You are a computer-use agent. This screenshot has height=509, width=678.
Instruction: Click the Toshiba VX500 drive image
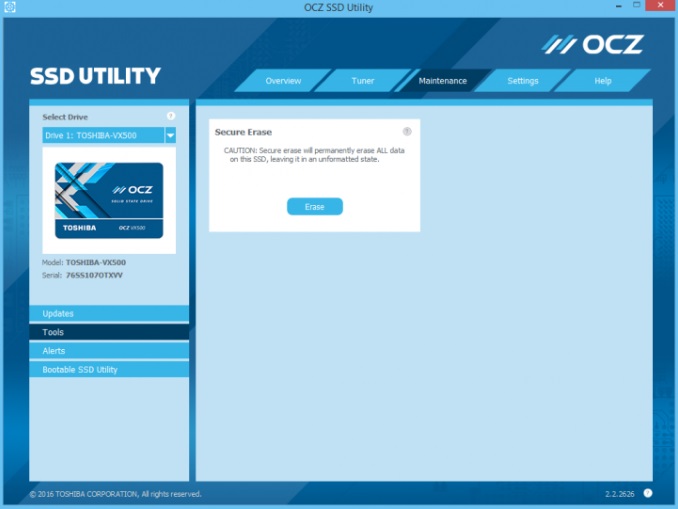108,201
